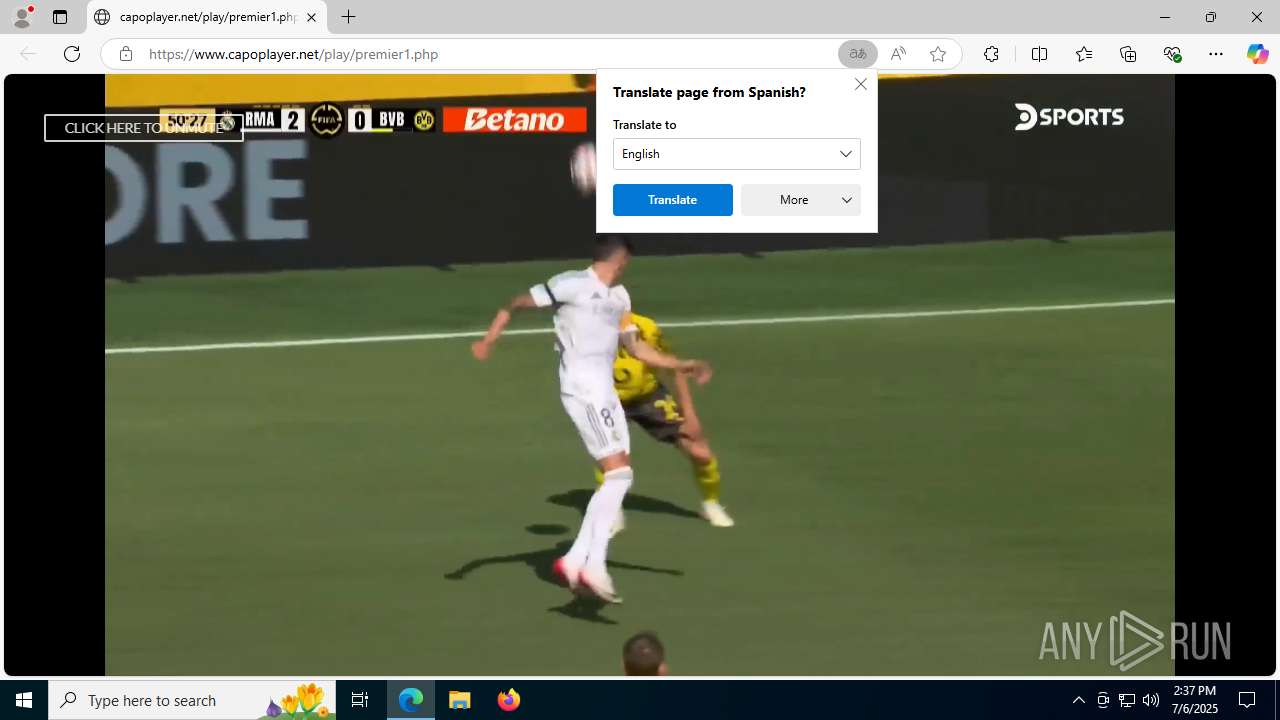Open Task View on taskbar
The height and width of the screenshot is (720, 1280).
click(360, 700)
